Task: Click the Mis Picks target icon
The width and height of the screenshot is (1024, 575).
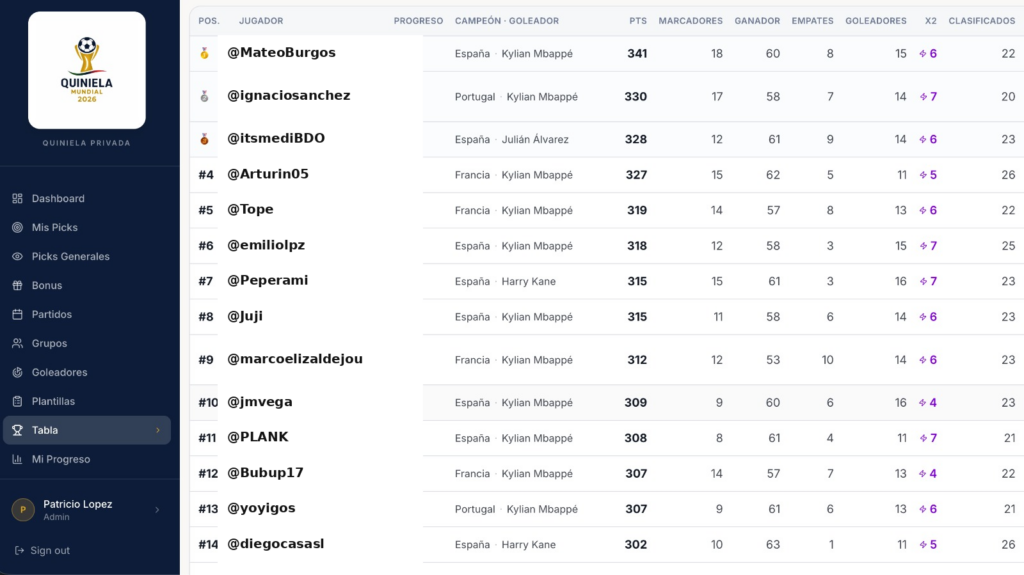Action: [x=18, y=227]
